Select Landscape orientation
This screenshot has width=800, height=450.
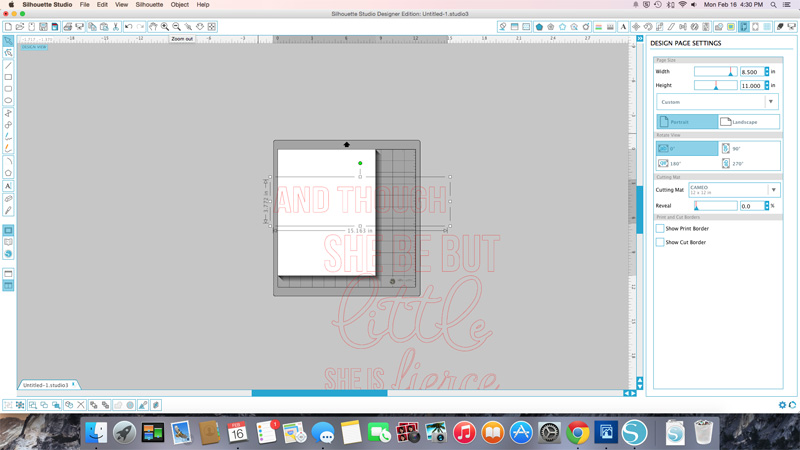(748, 121)
